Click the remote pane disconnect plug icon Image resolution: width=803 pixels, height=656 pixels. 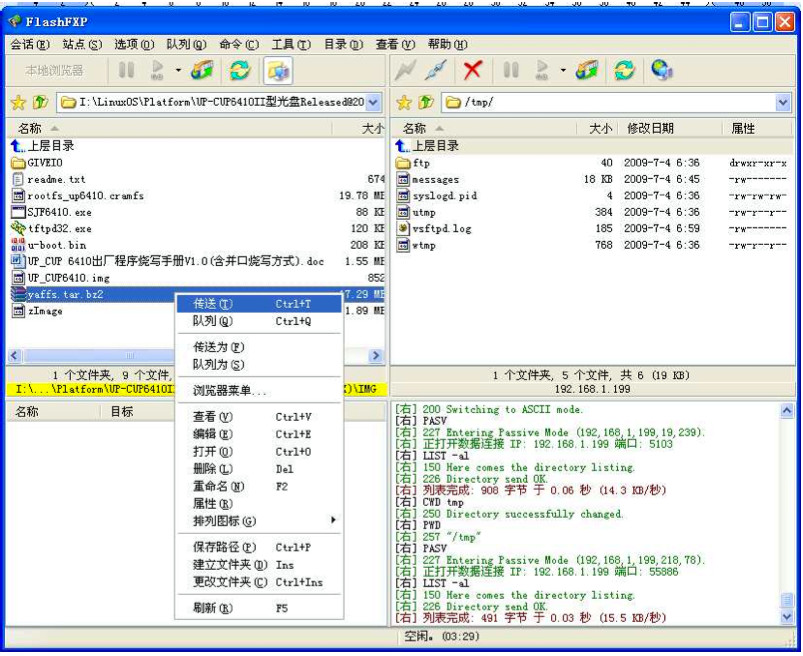coord(436,70)
